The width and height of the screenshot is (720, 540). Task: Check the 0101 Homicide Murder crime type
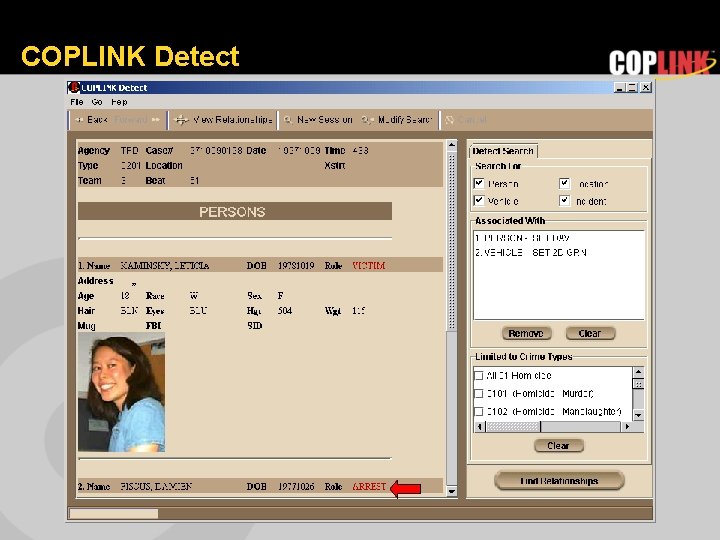(x=478, y=394)
